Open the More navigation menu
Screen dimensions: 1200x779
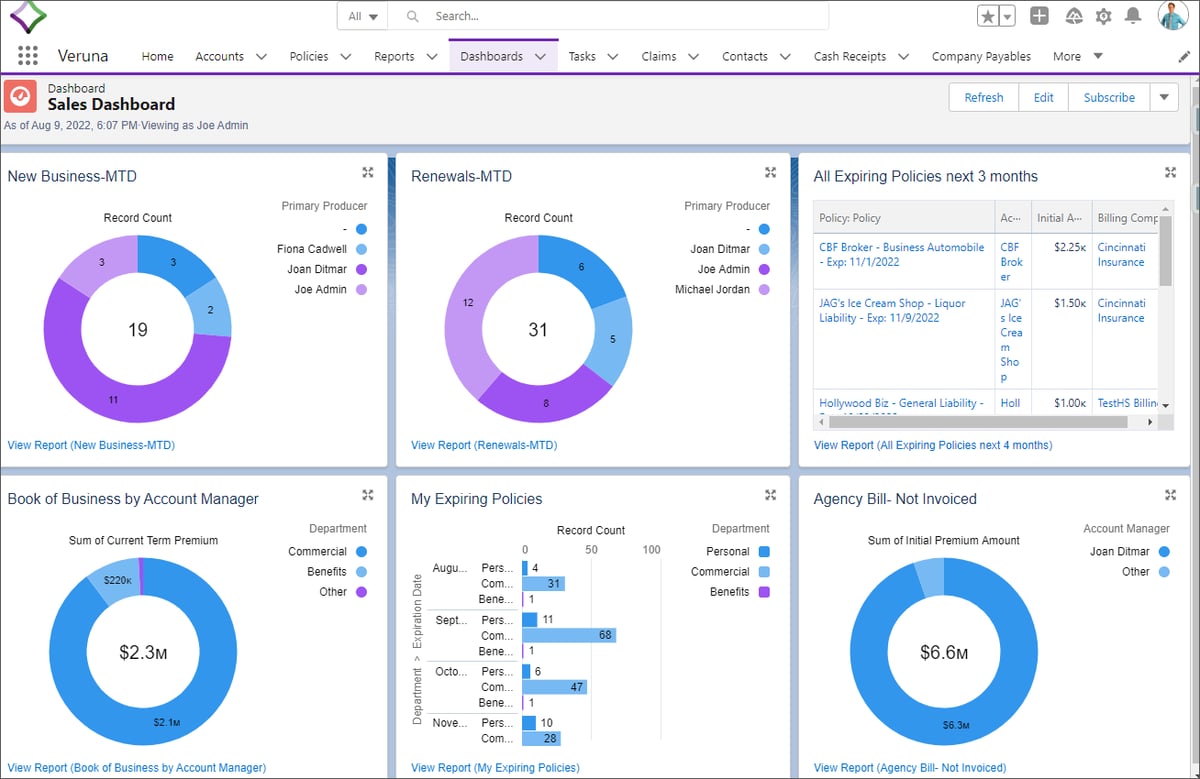tap(1078, 57)
